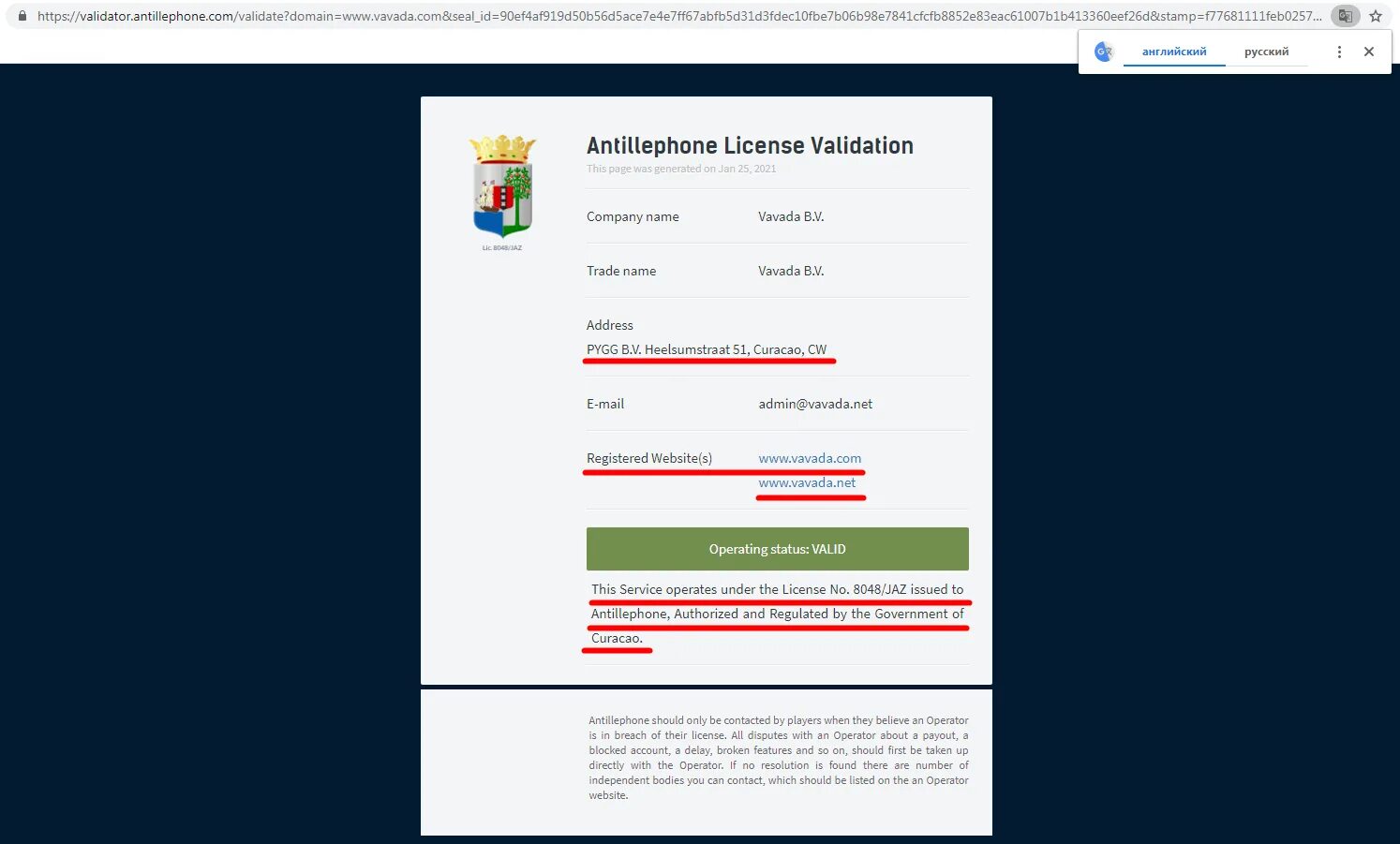Click the admin@vavada.net email text
Image resolution: width=1400 pixels, height=844 pixels.
click(815, 404)
